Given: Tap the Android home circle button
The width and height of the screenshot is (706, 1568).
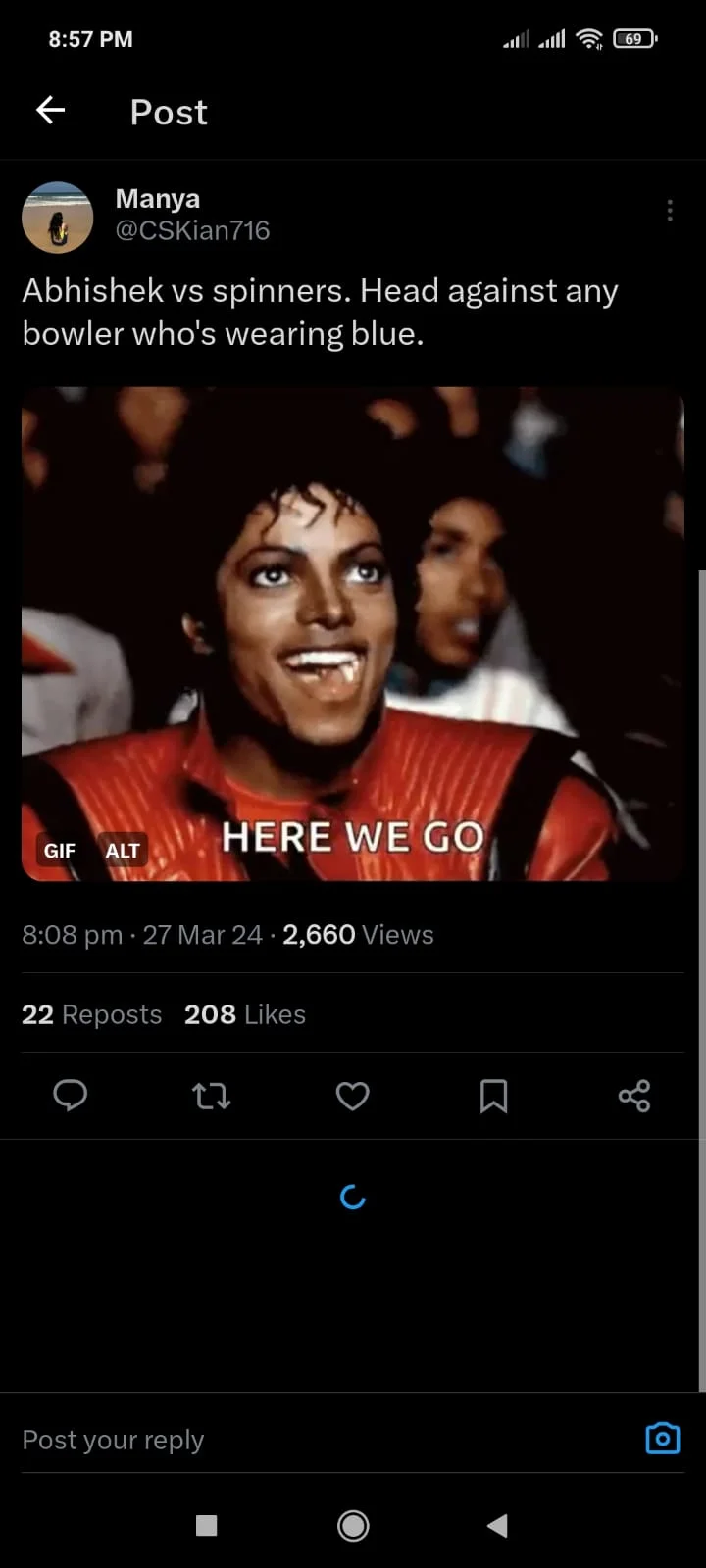Looking at the screenshot, I should coord(353,1525).
